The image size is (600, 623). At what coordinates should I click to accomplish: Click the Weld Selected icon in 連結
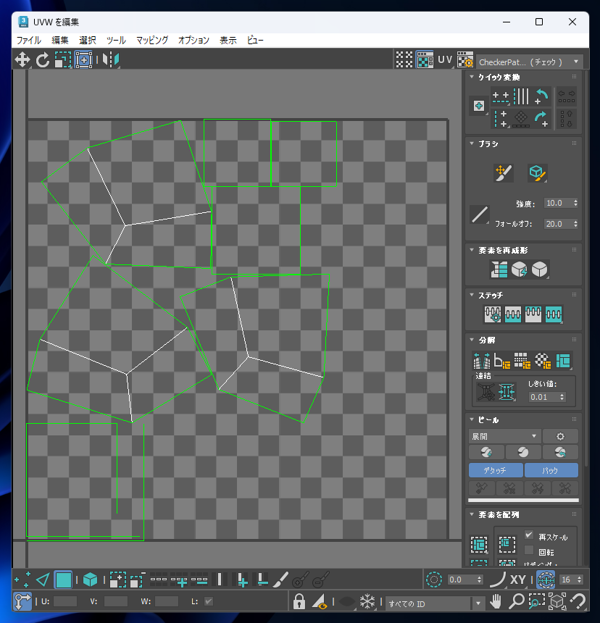(507, 393)
